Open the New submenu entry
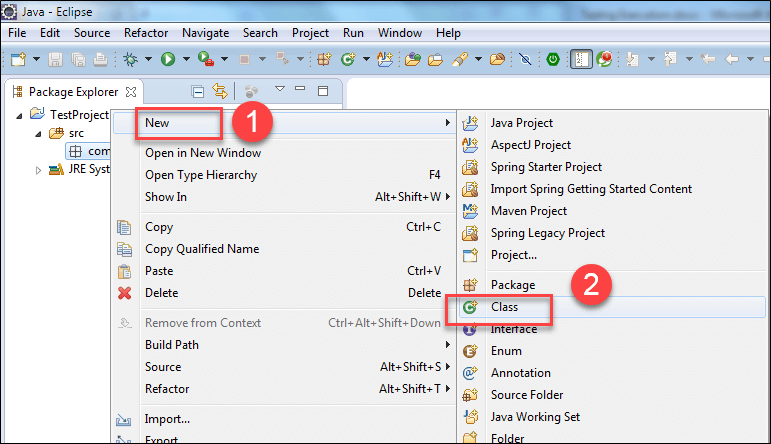 [157, 123]
